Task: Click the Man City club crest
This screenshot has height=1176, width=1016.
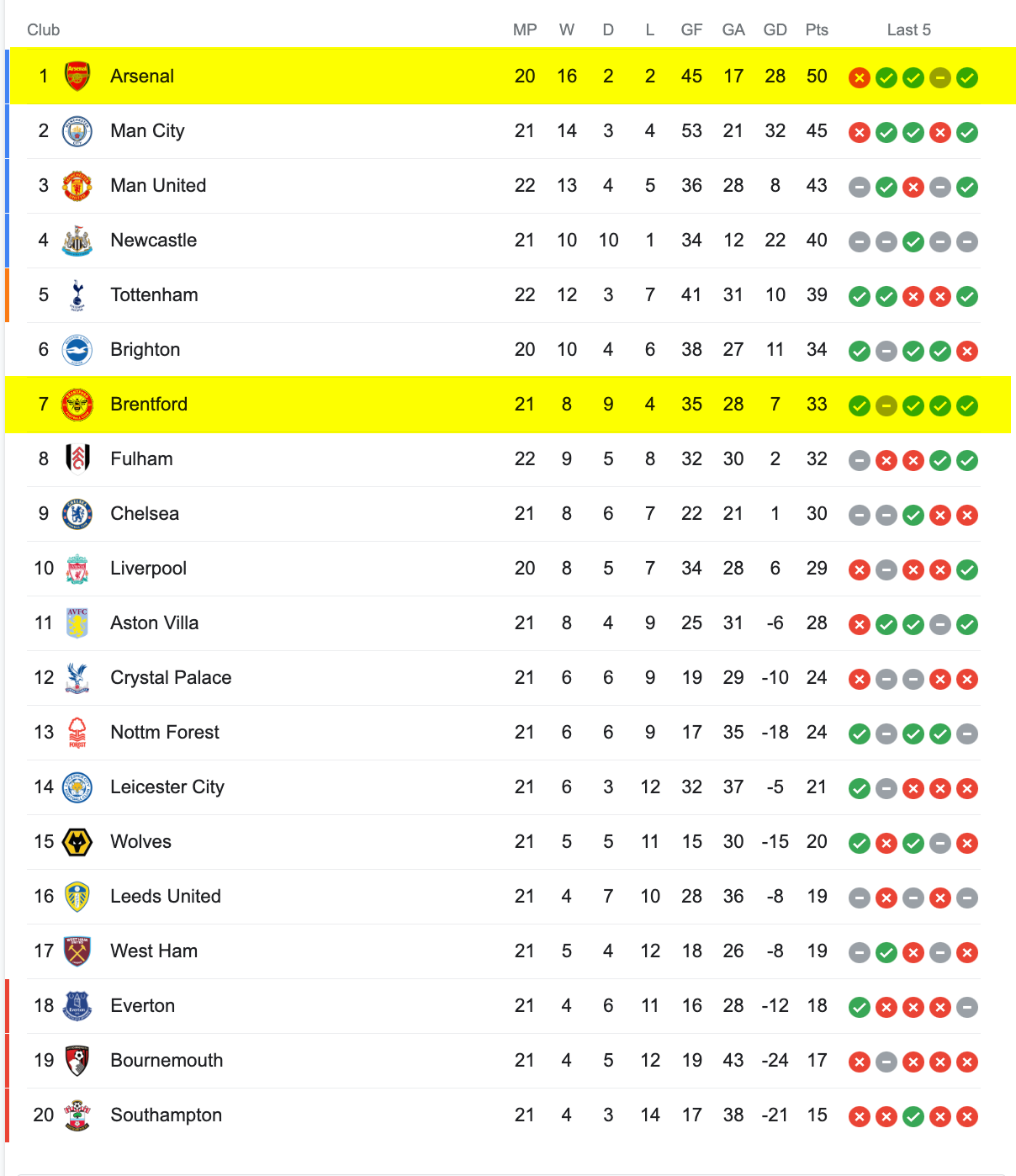Action: coord(77,131)
